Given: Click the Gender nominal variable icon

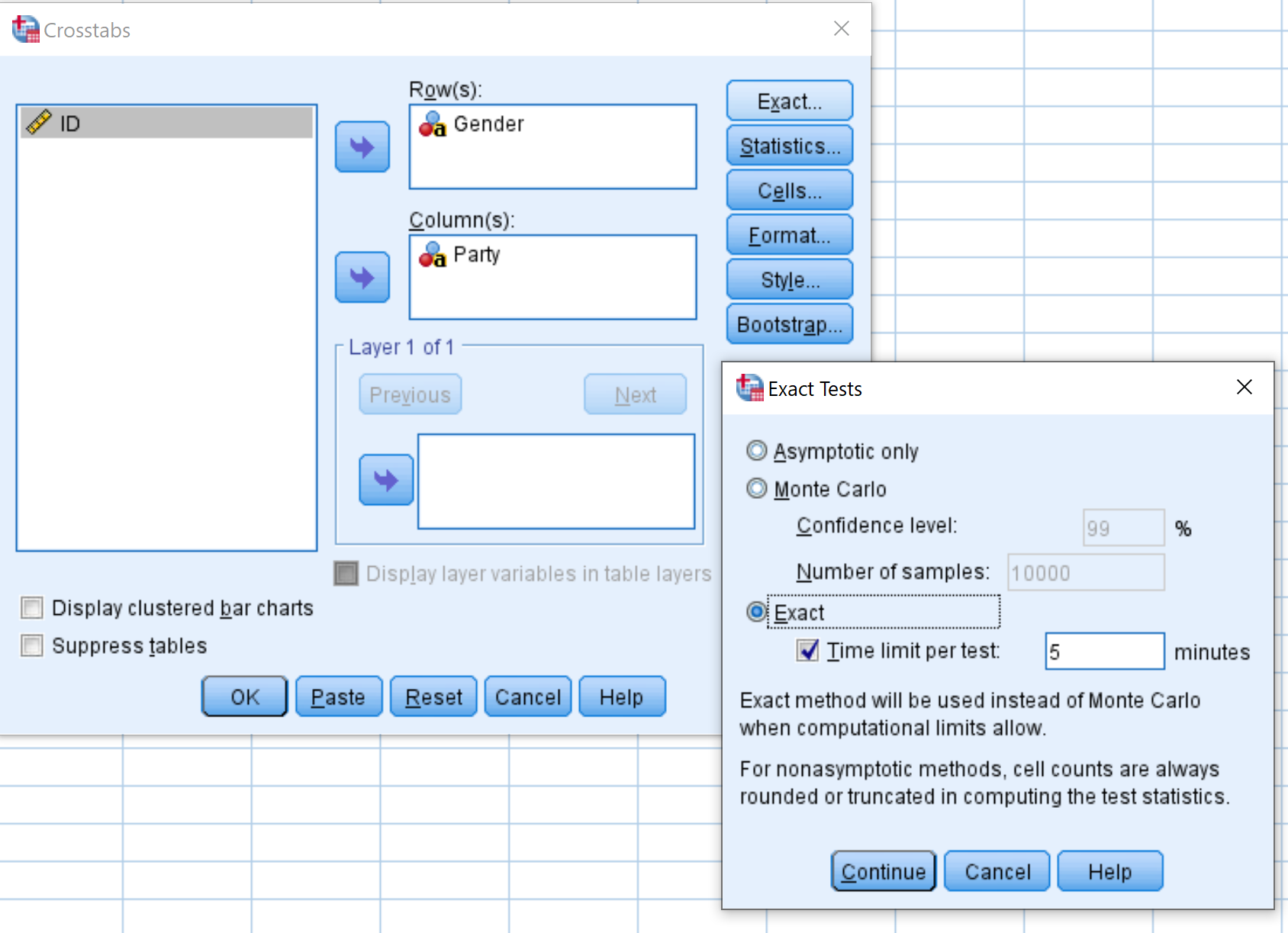Looking at the screenshot, I should point(433,124).
